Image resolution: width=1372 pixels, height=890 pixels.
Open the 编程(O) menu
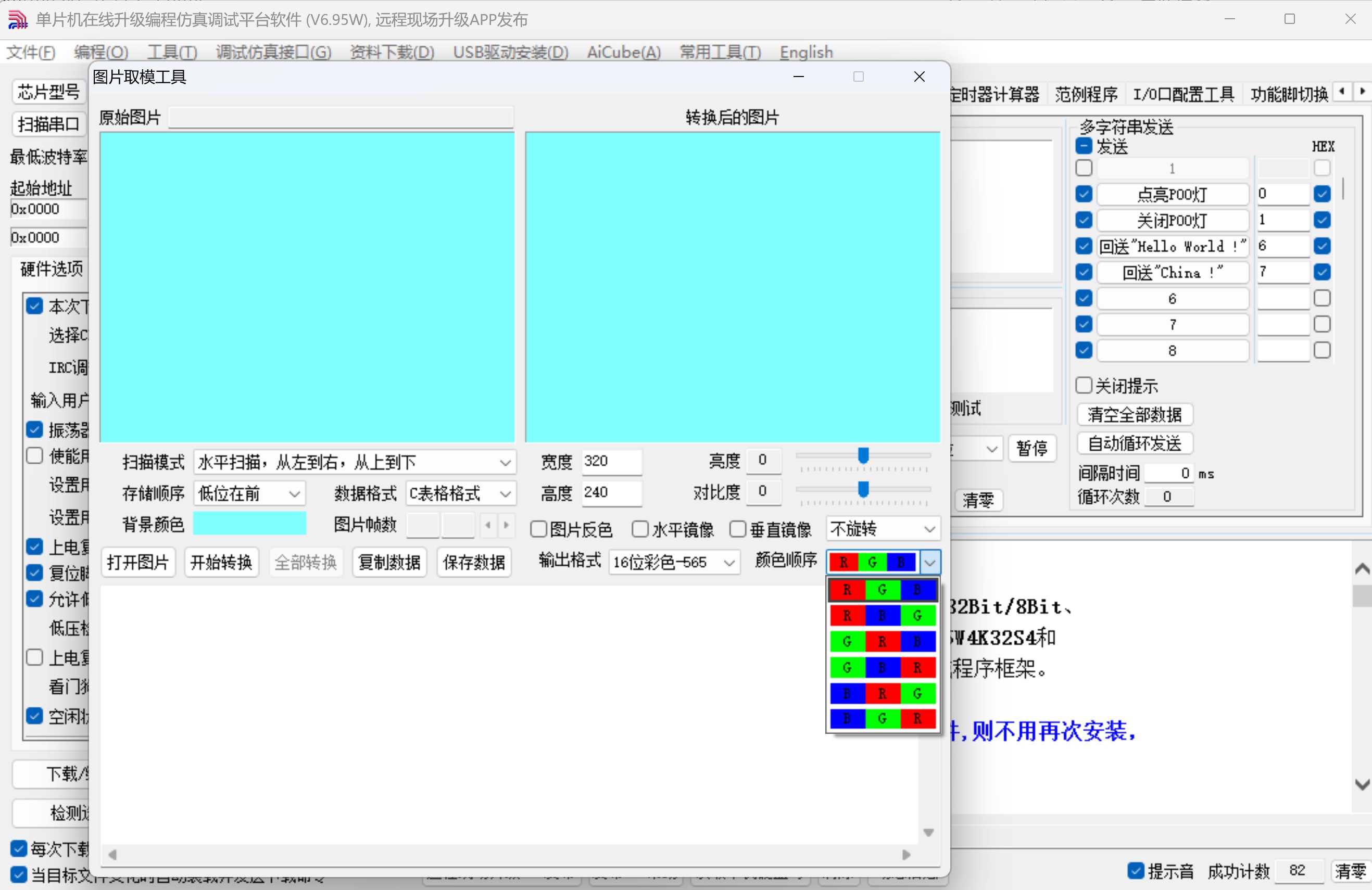coord(101,53)
